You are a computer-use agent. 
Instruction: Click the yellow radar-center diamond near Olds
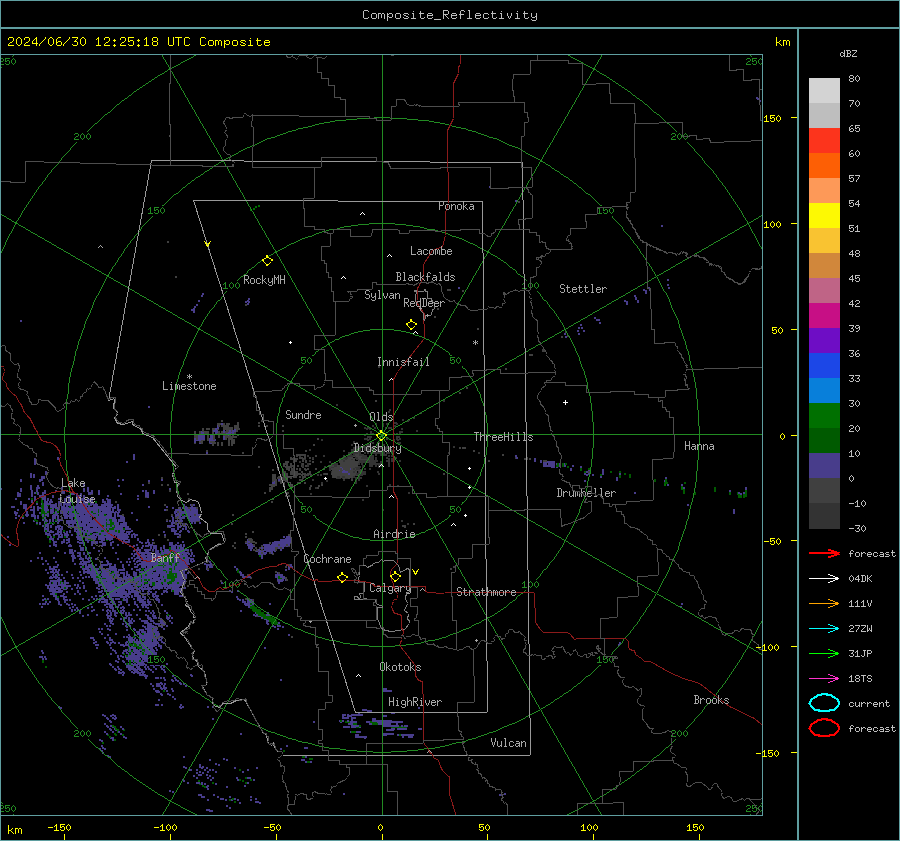381,436
